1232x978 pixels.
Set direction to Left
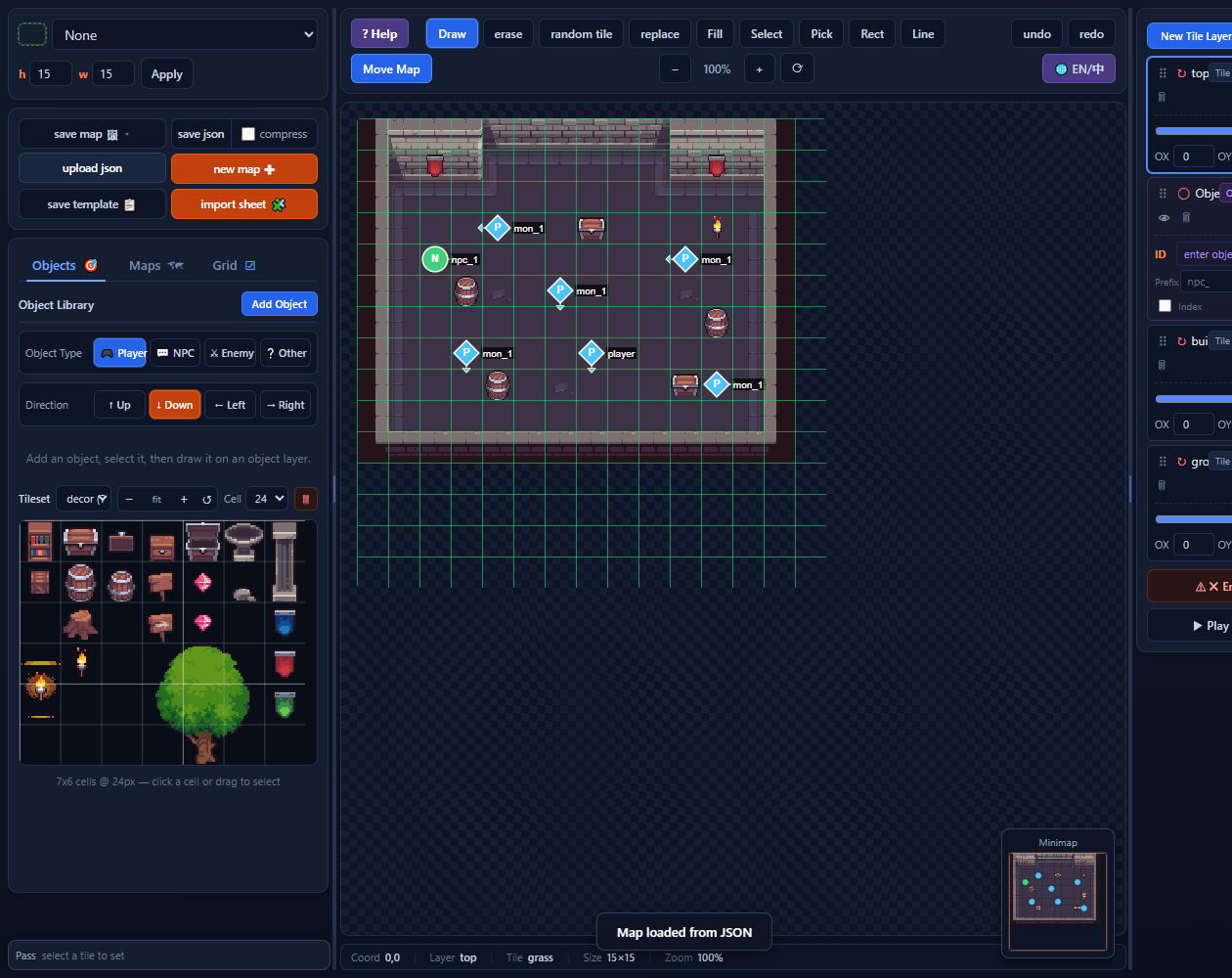pos(231,405)
